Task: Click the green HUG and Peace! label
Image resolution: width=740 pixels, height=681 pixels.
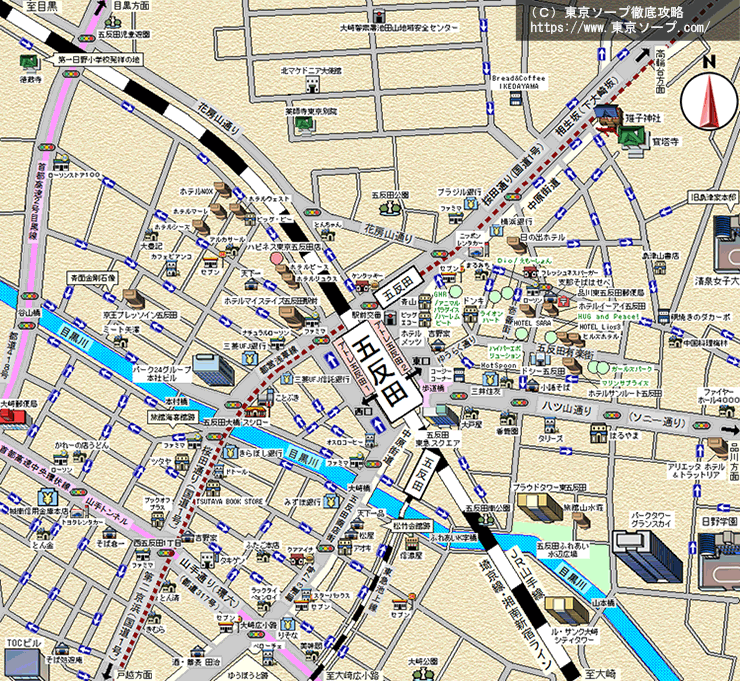Action: tap(608, 317)
